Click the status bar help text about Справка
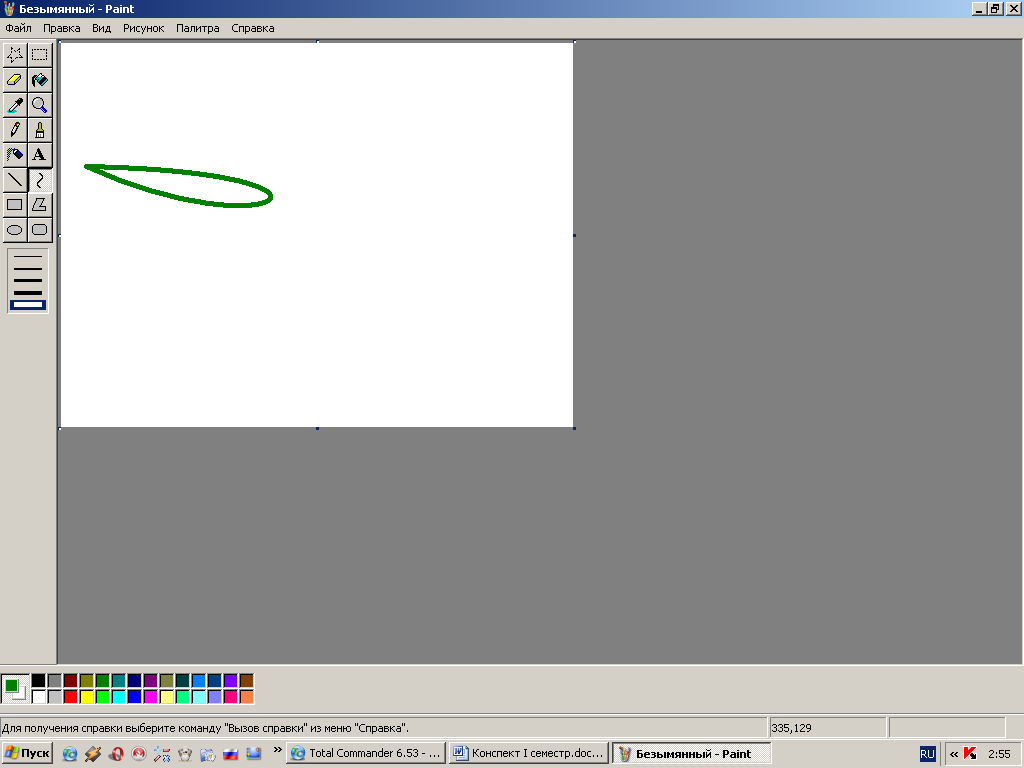This screenshot has height=768, width=1024. (205, 728)
